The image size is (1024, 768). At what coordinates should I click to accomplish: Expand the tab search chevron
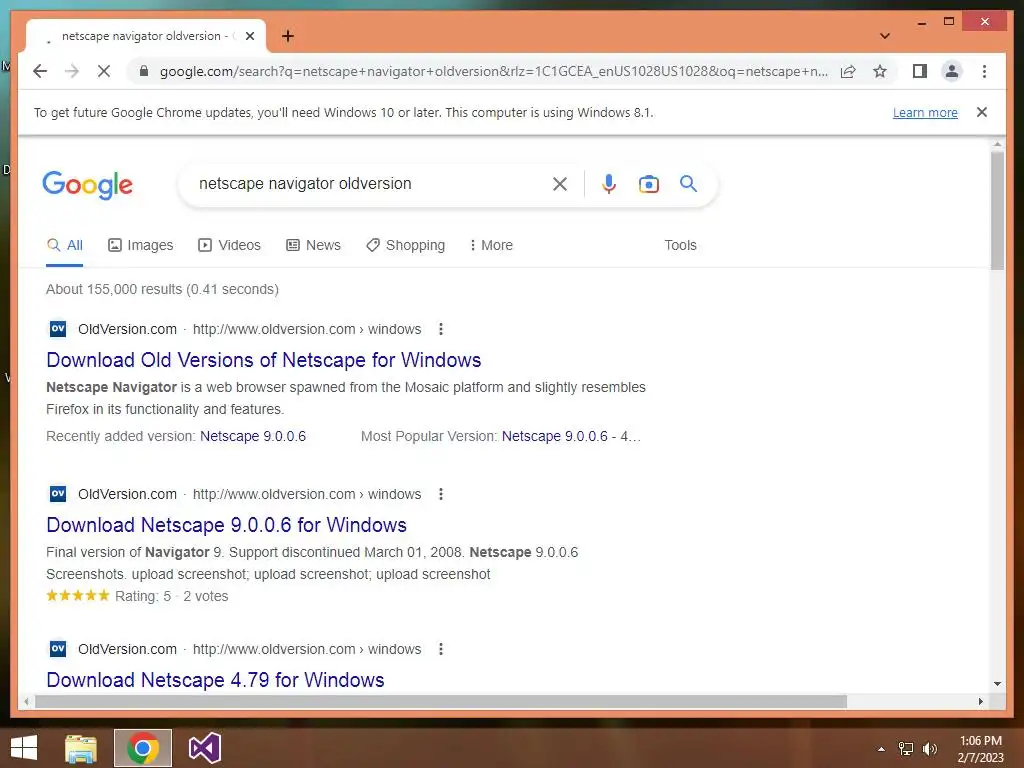(x=884, y=36)
